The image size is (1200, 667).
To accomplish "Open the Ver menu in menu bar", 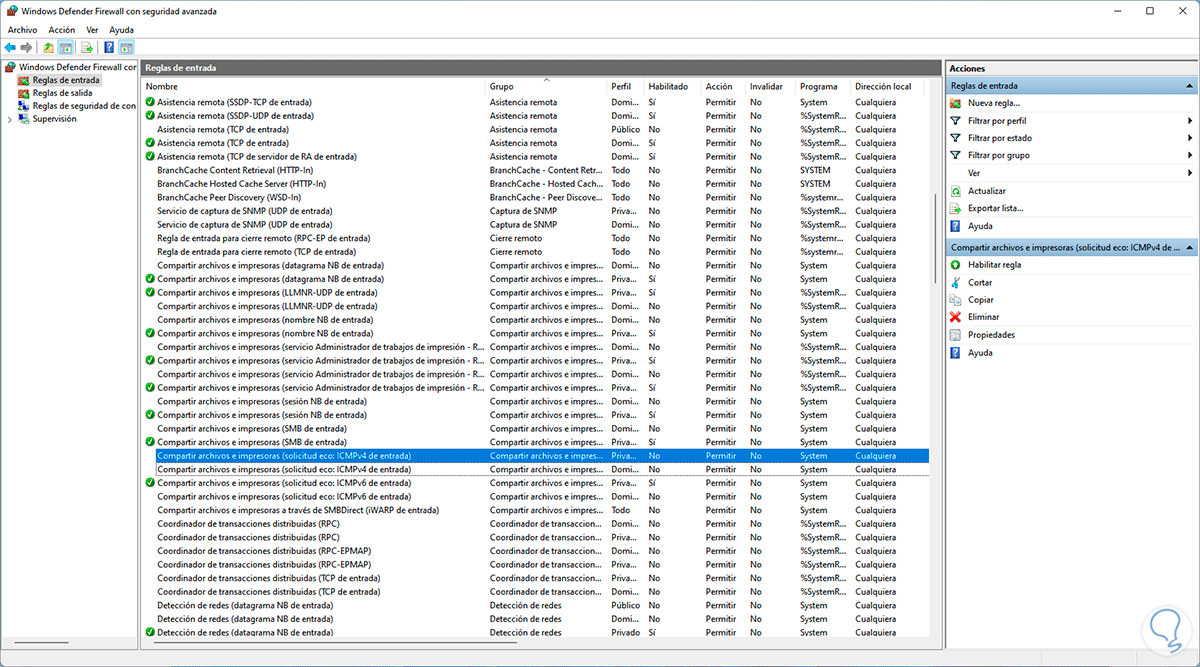I will point(92,30).
